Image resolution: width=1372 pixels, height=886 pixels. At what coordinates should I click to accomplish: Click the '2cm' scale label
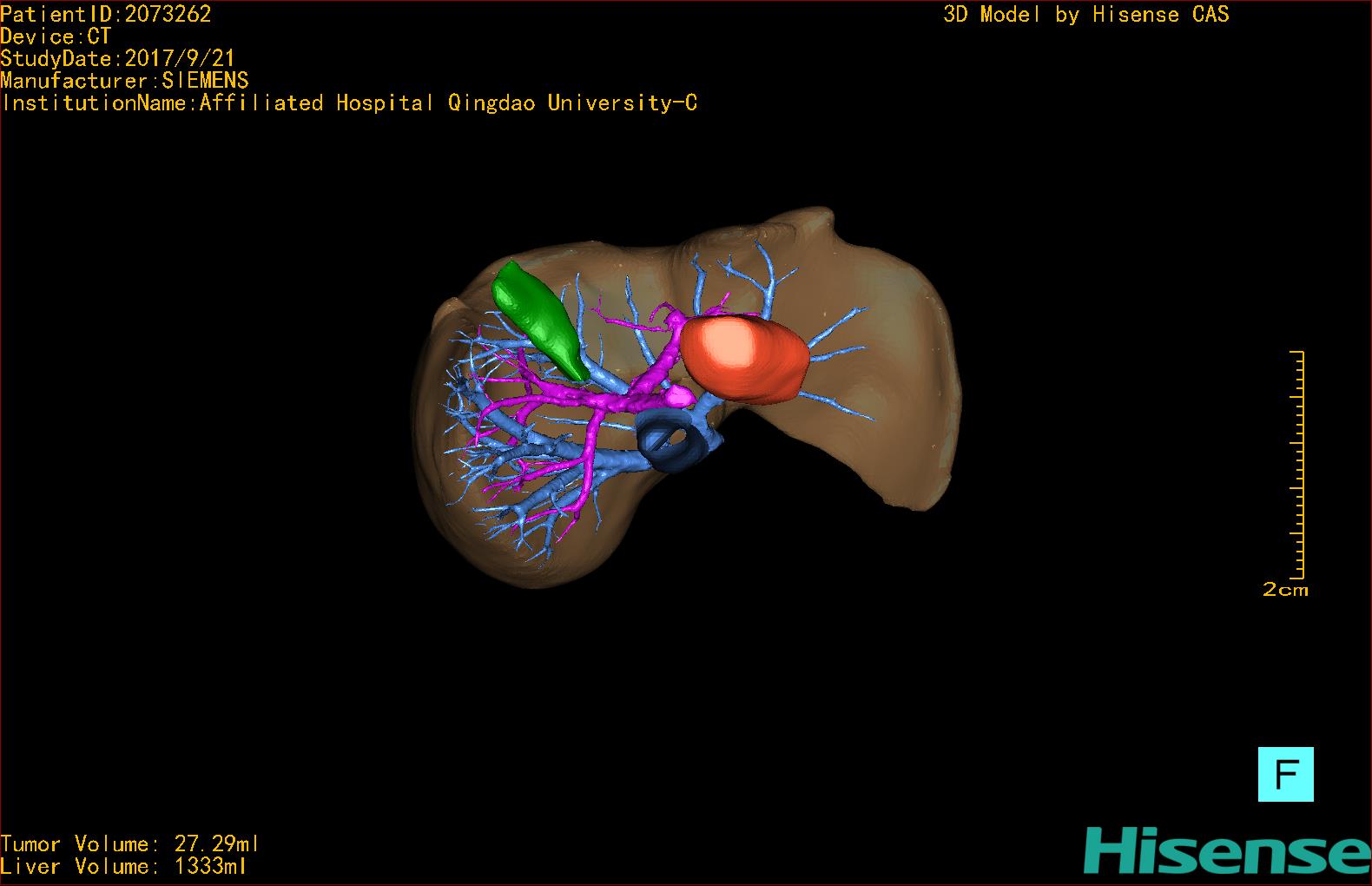tap(1285, 590)
